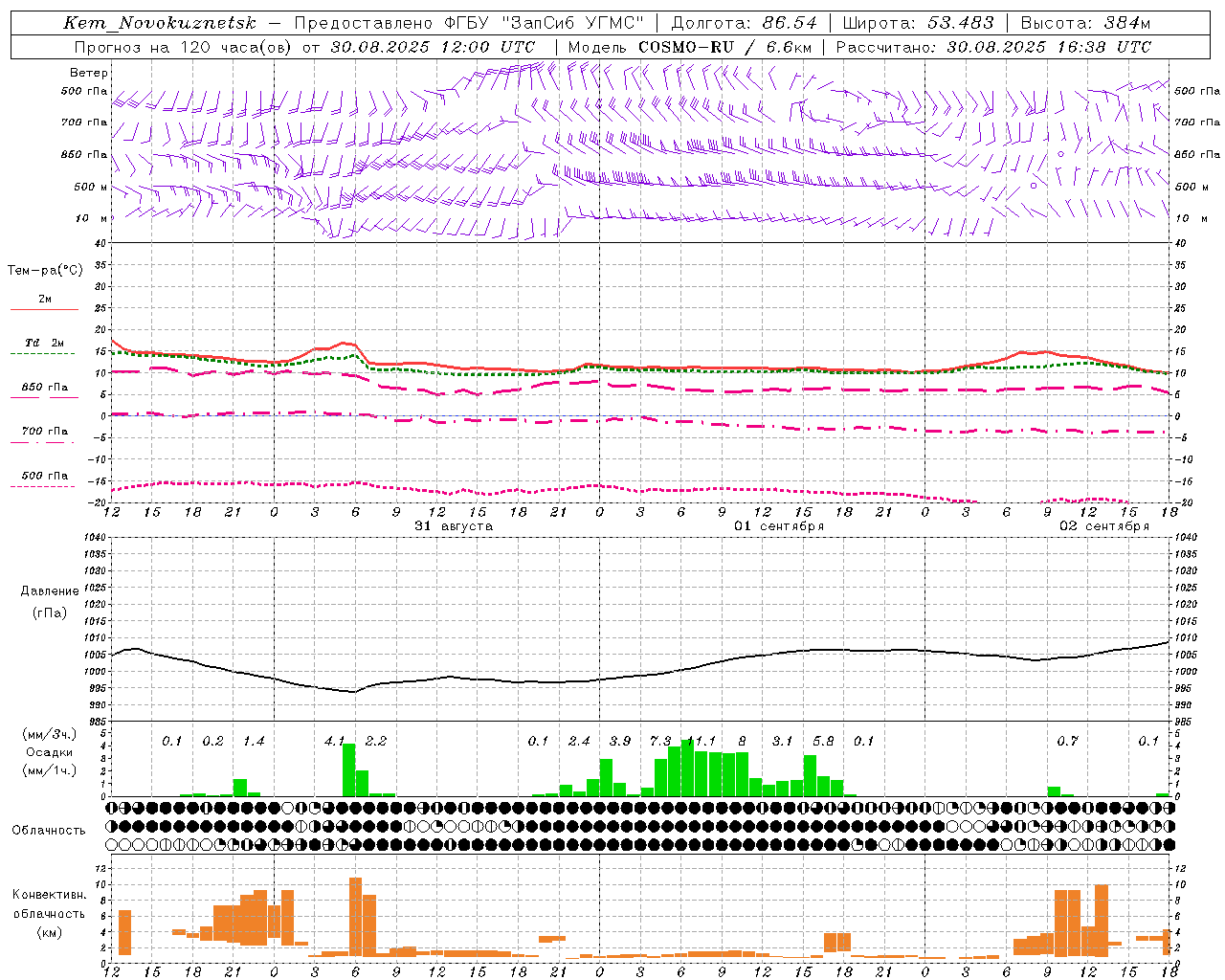
Task: Click the (км) unit label under облачность
Action: point(49,932)
